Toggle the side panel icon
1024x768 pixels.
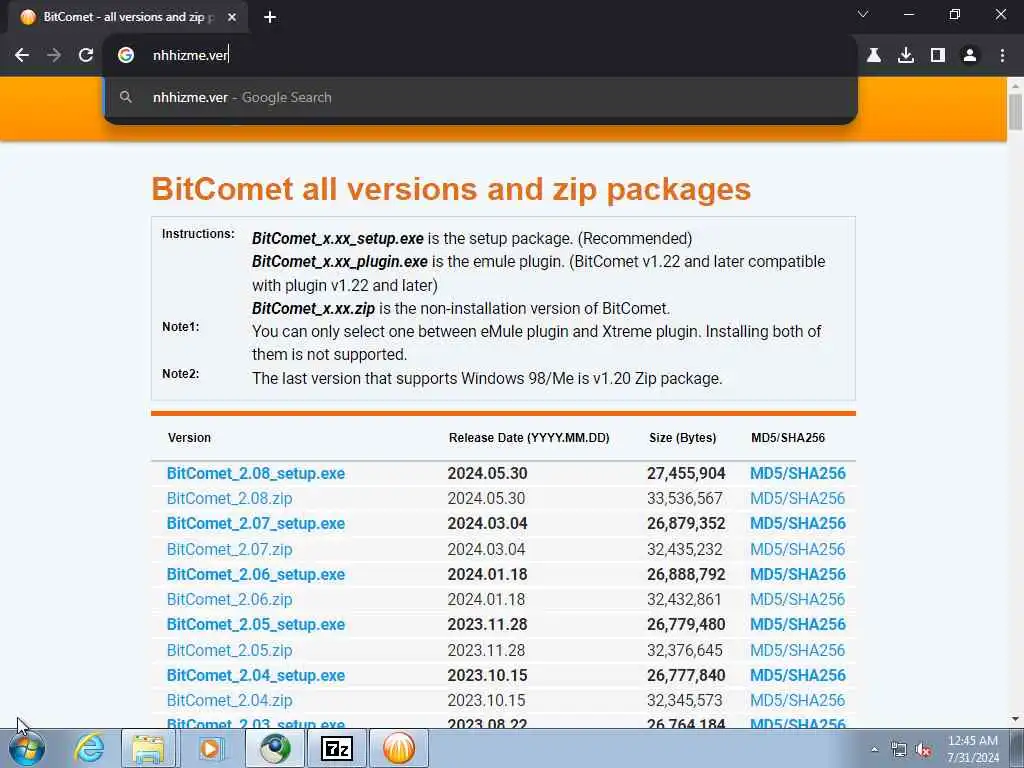938,56
